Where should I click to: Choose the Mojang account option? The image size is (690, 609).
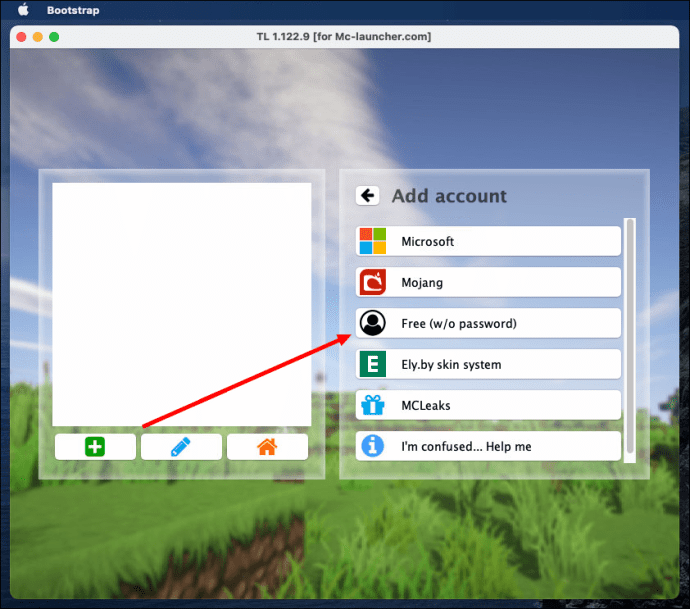pyautogui.click(x=488, y=282)
